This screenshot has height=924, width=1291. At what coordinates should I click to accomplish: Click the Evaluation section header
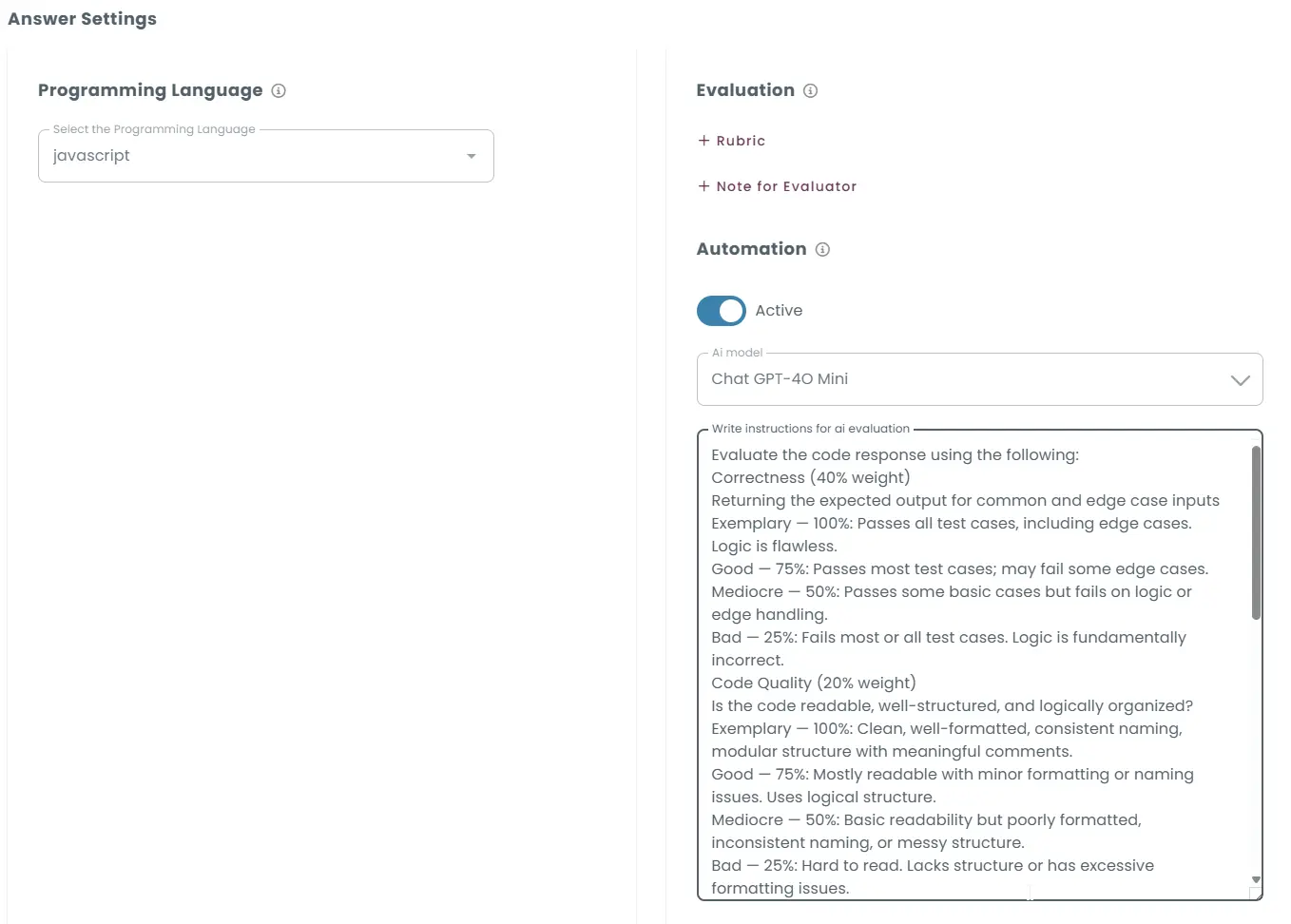[745, 90]
